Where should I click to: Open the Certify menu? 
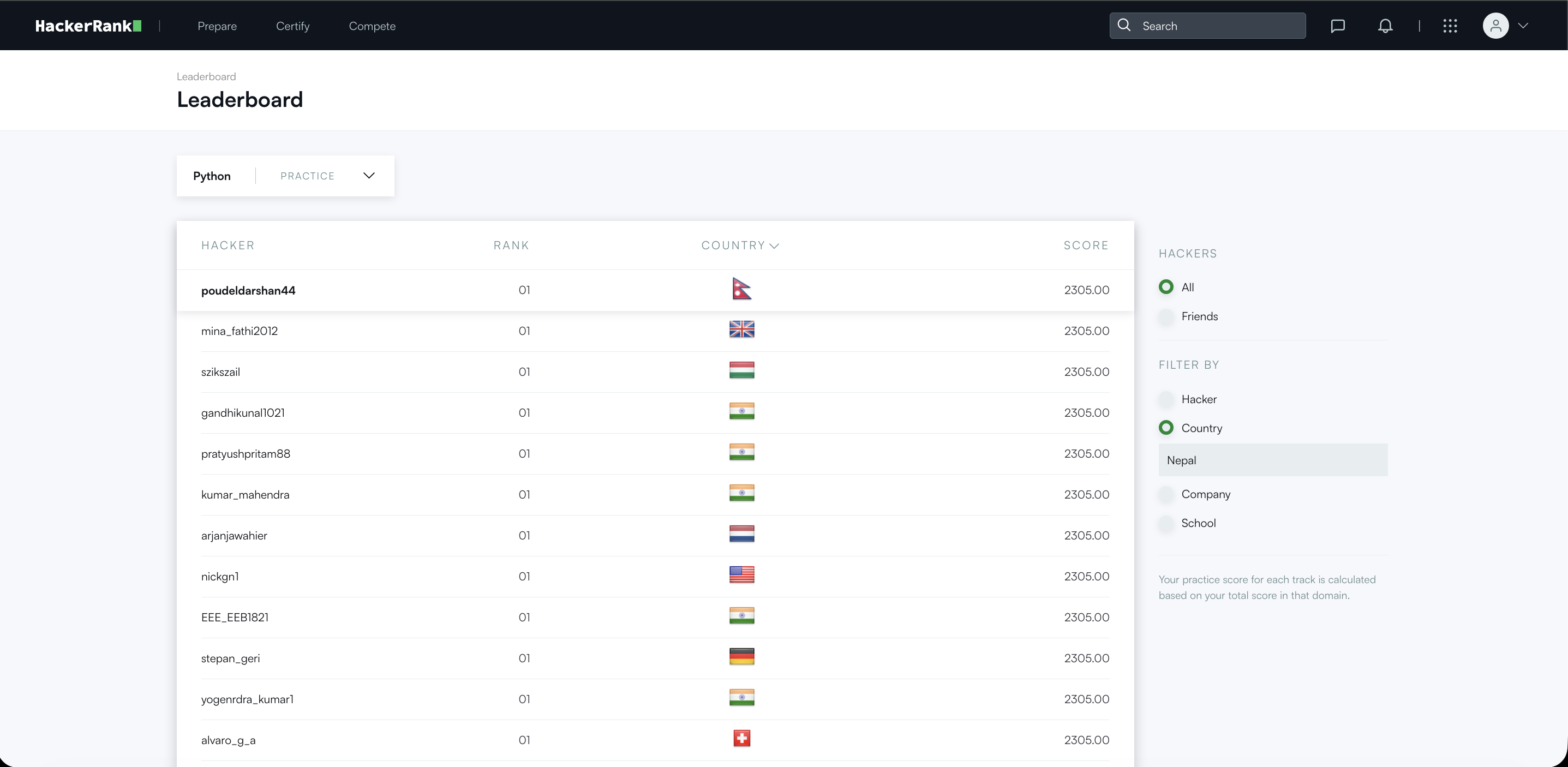[x=293, y=26]
